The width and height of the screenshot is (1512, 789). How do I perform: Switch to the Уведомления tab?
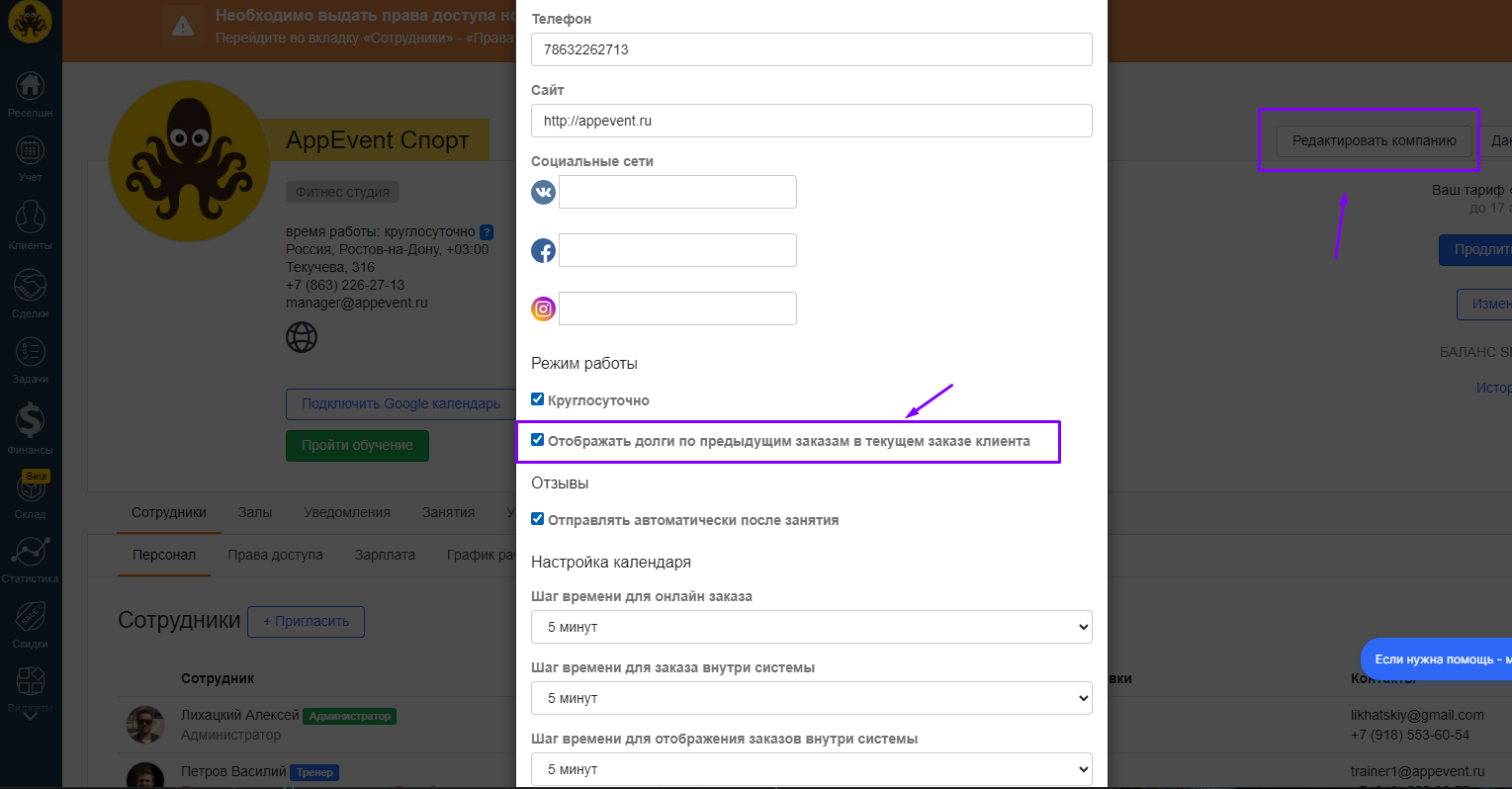[x=347, y=512]
